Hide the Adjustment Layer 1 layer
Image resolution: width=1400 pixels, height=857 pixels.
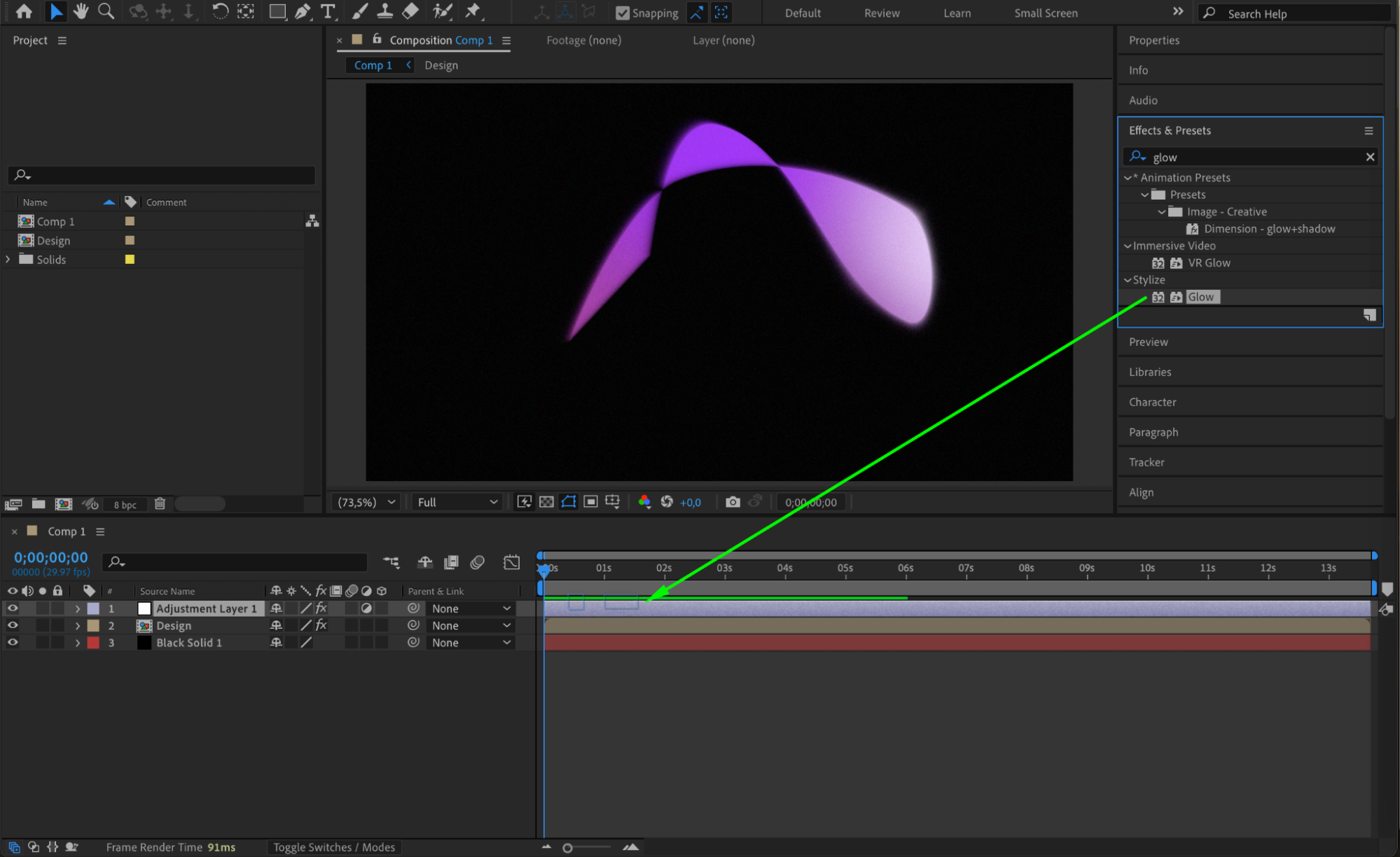13,608
